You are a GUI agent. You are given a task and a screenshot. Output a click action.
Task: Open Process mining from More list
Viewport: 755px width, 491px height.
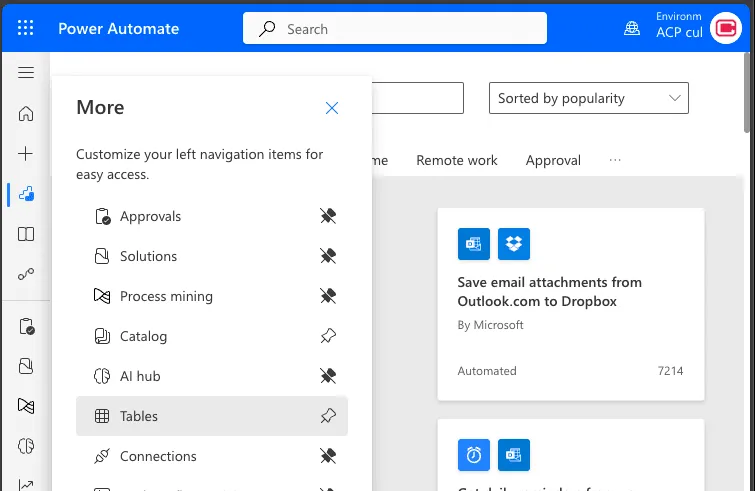click(x=166, y=296)
